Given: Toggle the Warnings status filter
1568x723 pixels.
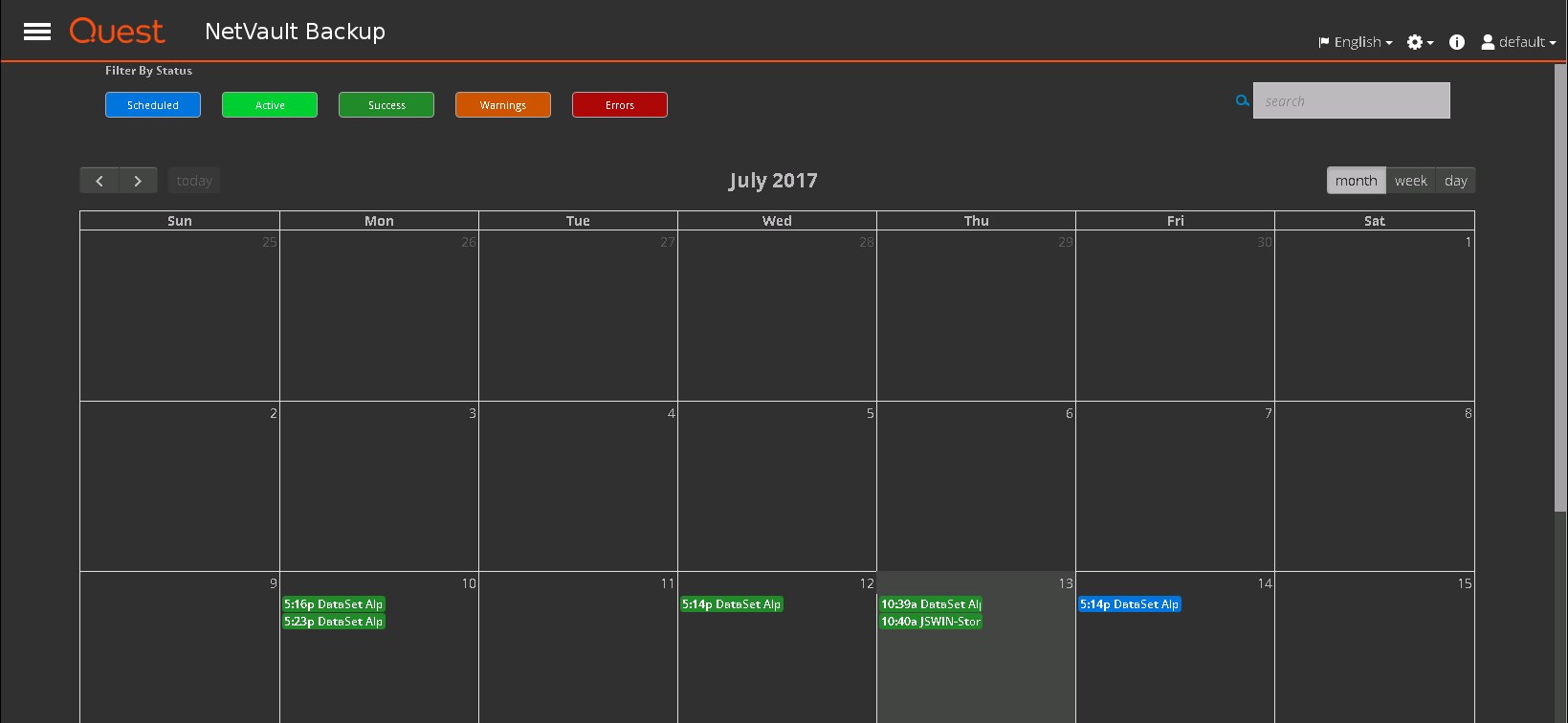Looking at the screenshot, I should 503,105.
